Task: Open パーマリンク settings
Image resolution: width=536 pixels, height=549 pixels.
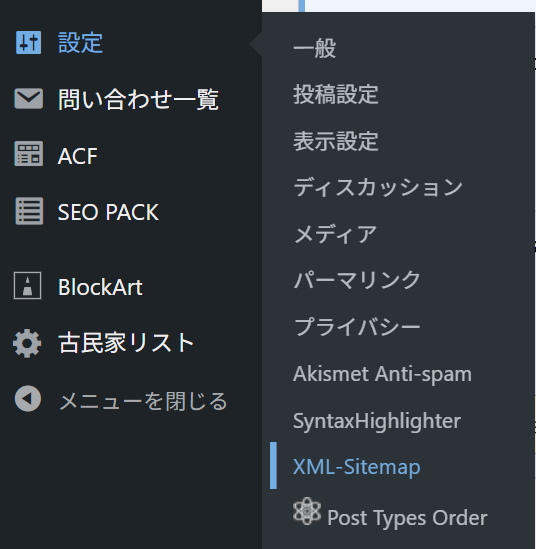Action: [x=357, y=280]
